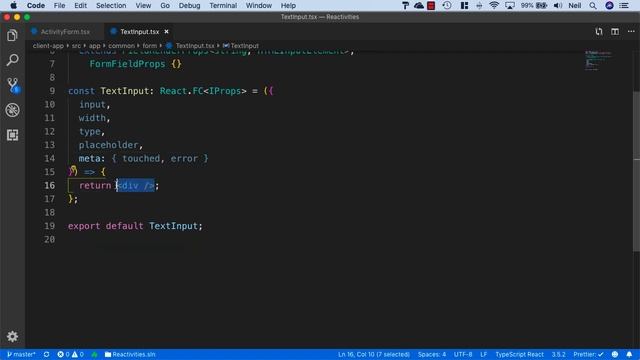Click the Prettier status indicator
The width and height of the screenshot is (640, 360).
pos(588,354)
